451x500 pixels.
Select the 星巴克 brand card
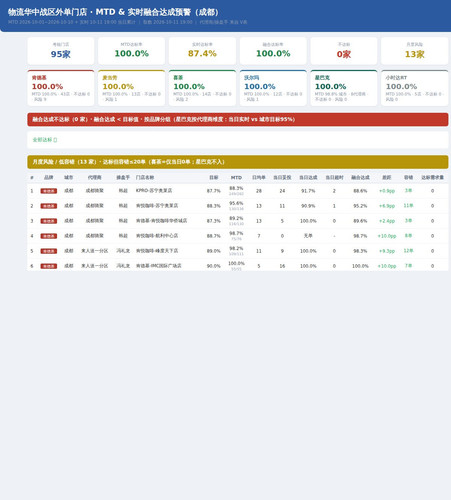click(x=344, y=88)
